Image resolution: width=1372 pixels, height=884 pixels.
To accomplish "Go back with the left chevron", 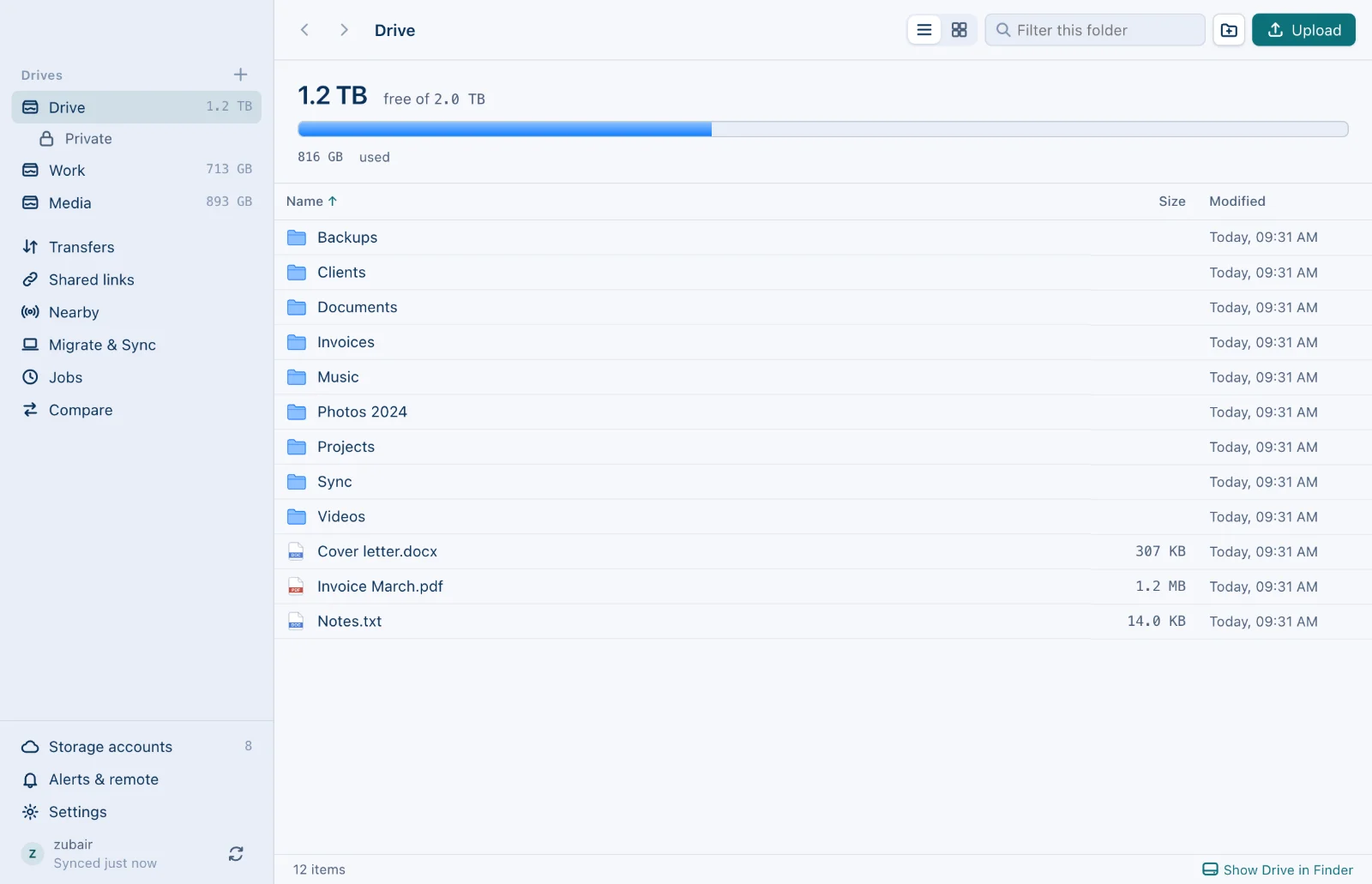I will pos(304,30).
